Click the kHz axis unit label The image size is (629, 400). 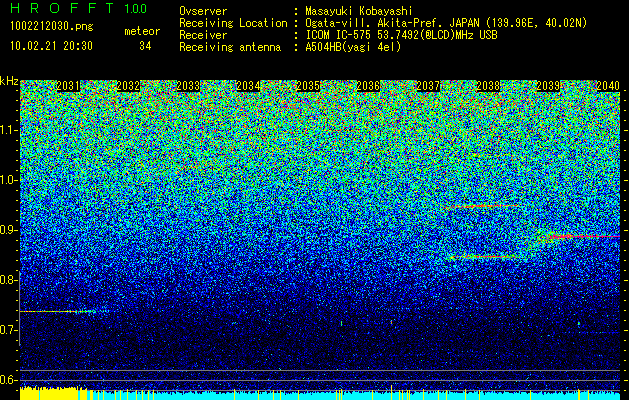point(9,81)
